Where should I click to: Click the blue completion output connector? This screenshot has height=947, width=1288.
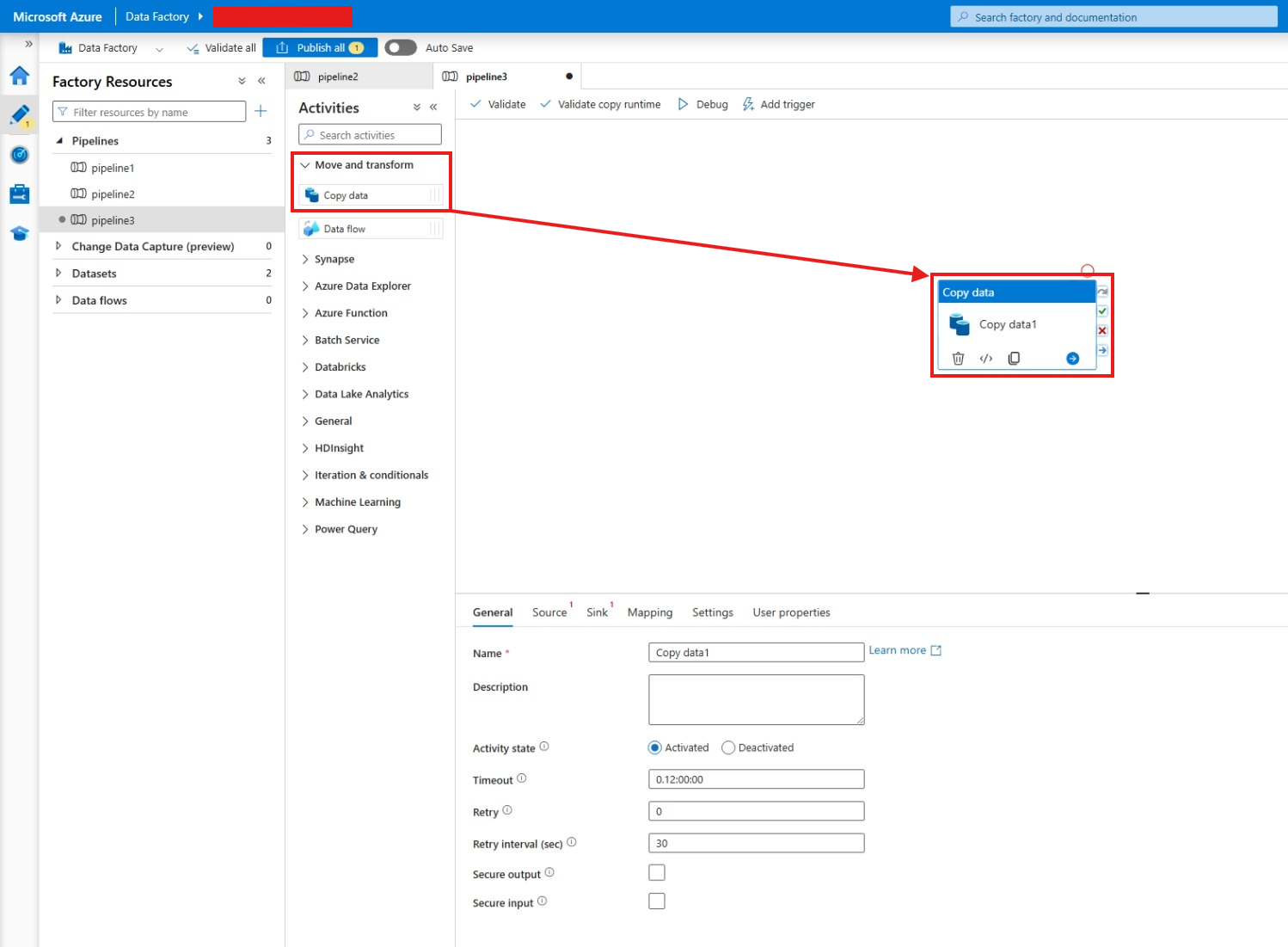pyautogui.click(x=1102, y=351)
